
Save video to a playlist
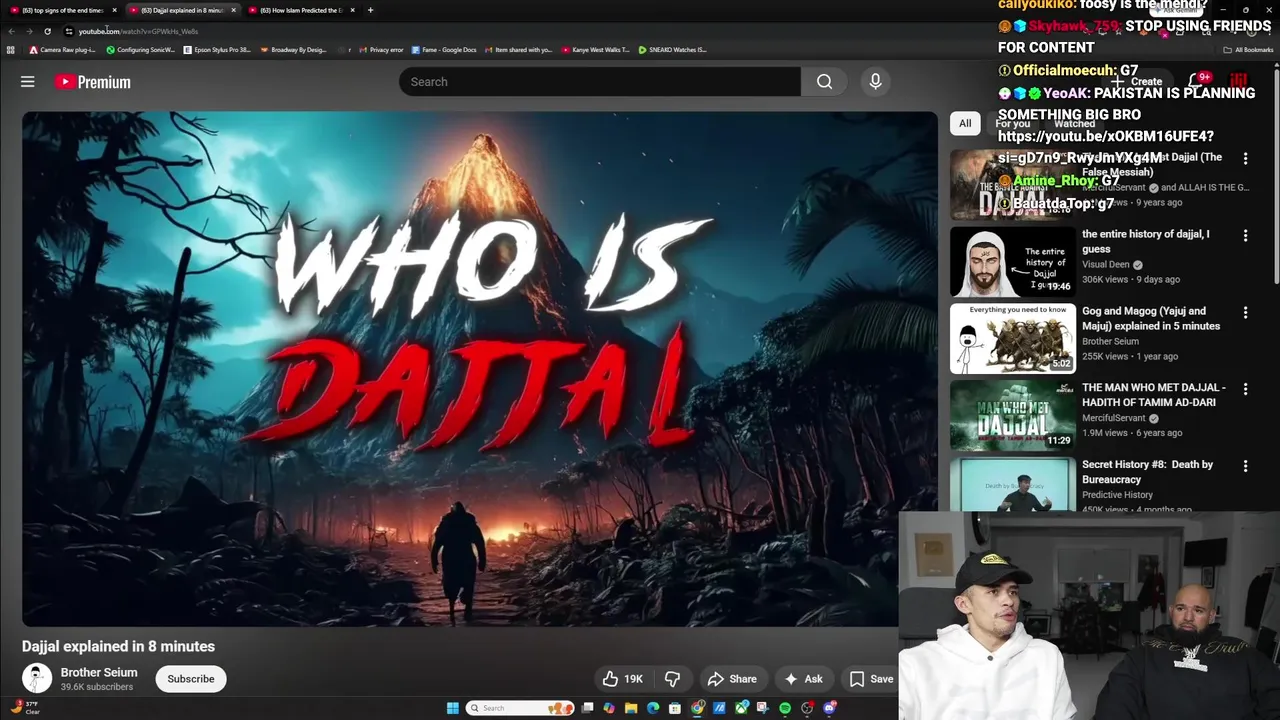tap(871, 679)
